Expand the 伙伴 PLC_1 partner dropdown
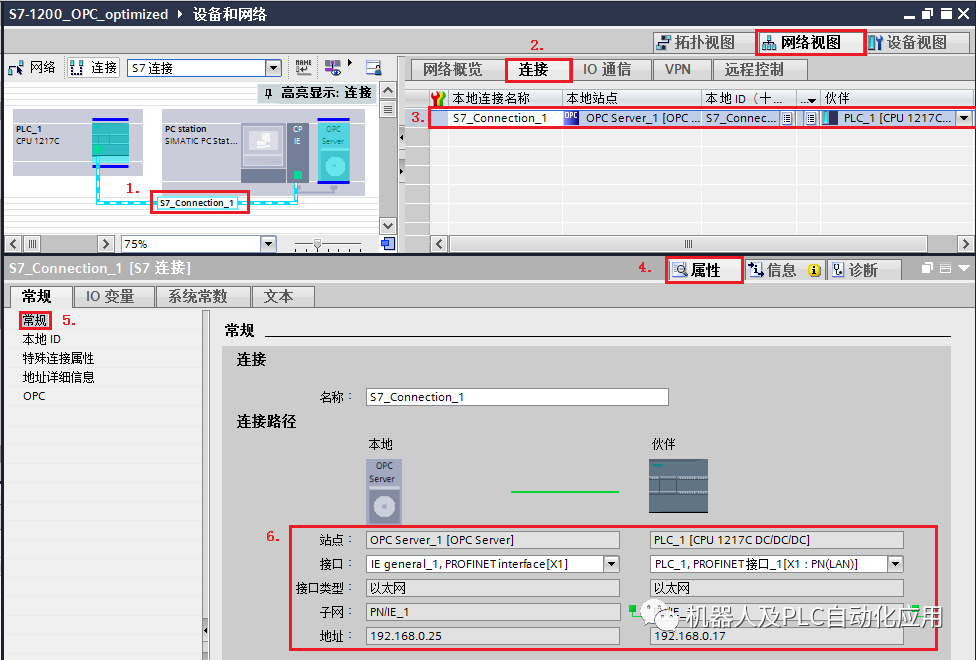The image size is (976, 660). 966,118
